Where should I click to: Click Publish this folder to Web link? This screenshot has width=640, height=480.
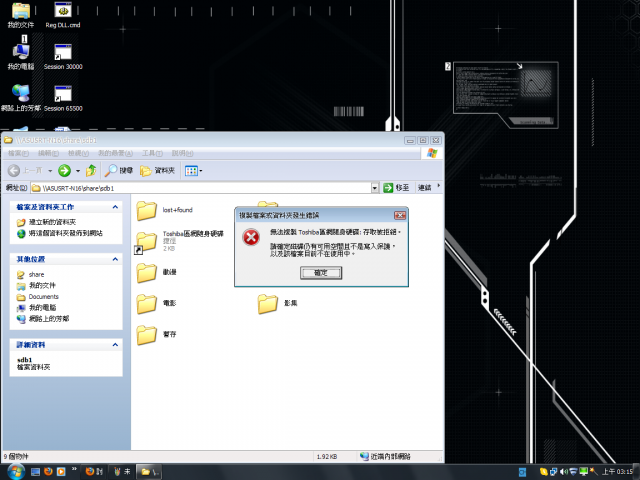(x=66, y=233)
